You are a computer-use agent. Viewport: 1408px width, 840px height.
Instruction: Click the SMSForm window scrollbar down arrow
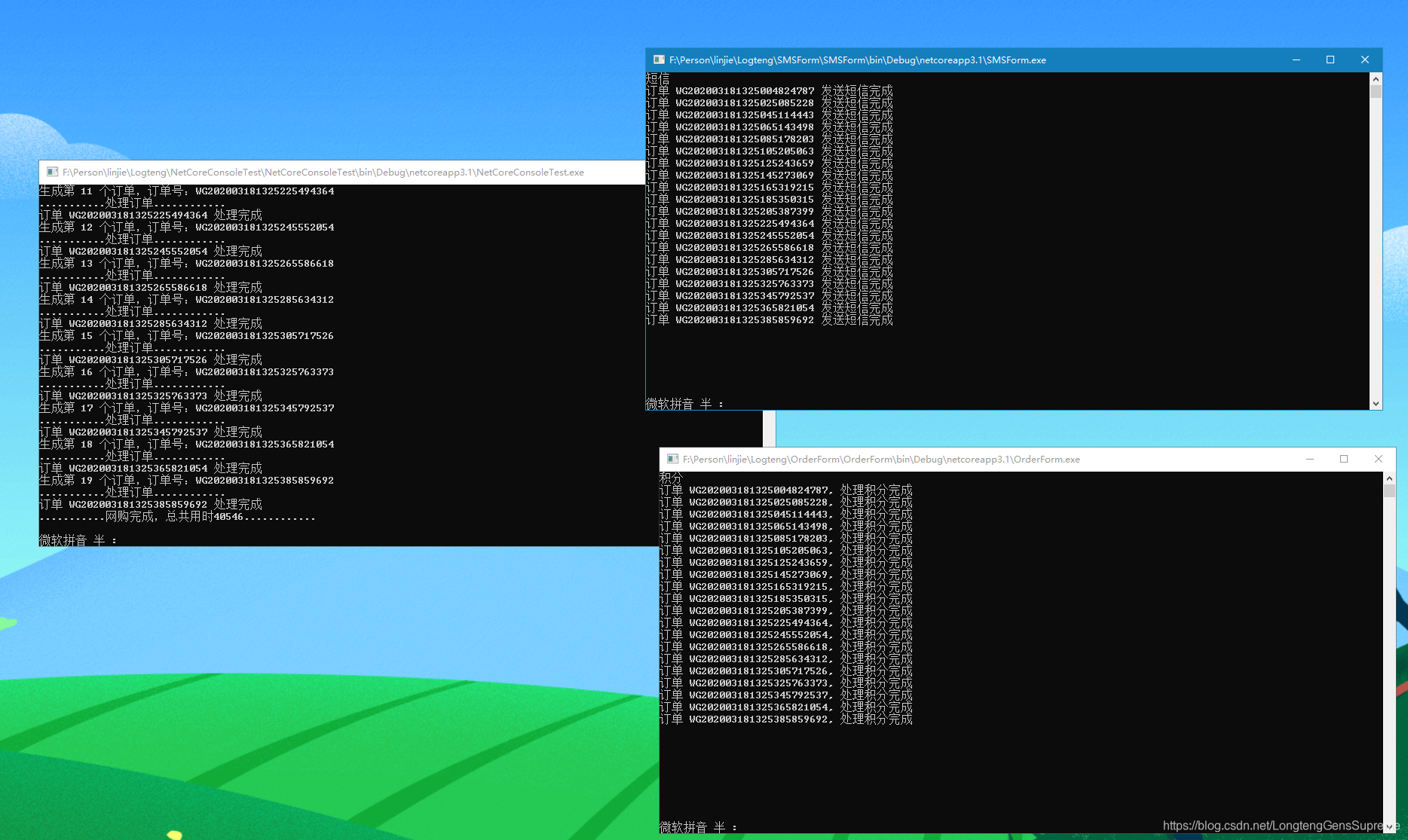point(1376,404)
